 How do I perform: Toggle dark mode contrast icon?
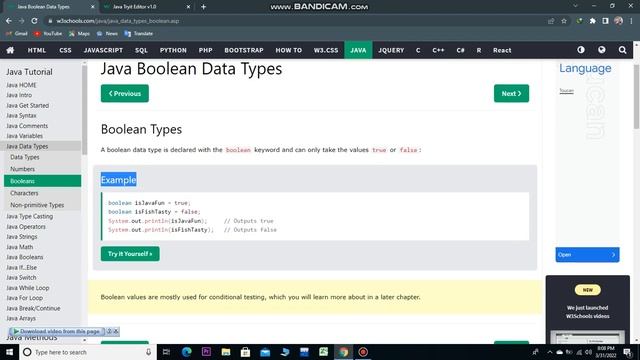pyautogui.click(x=581, y=50)
